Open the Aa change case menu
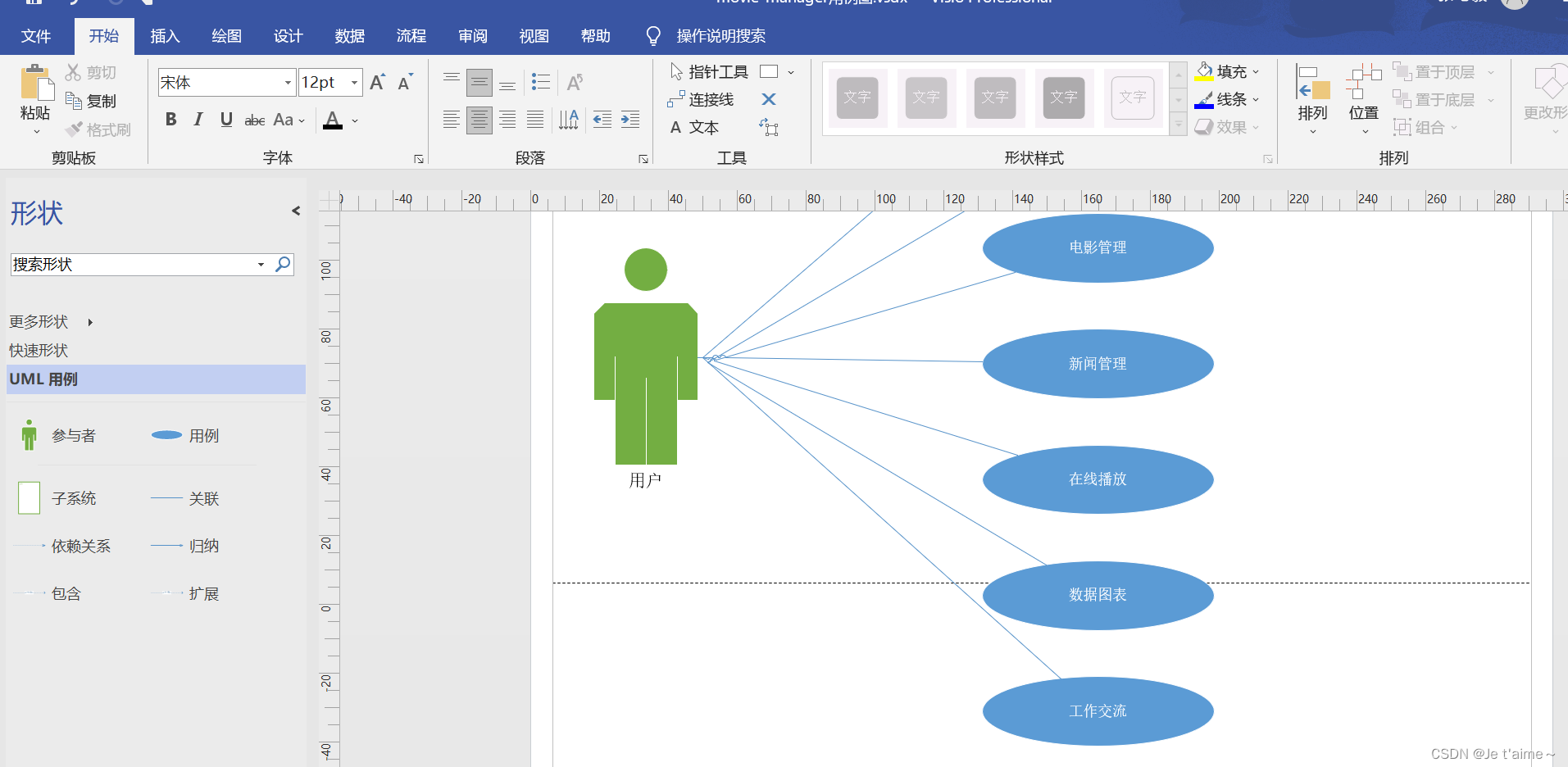The width and height of the screenshot is (1568, 767). [x=289, y=120]
